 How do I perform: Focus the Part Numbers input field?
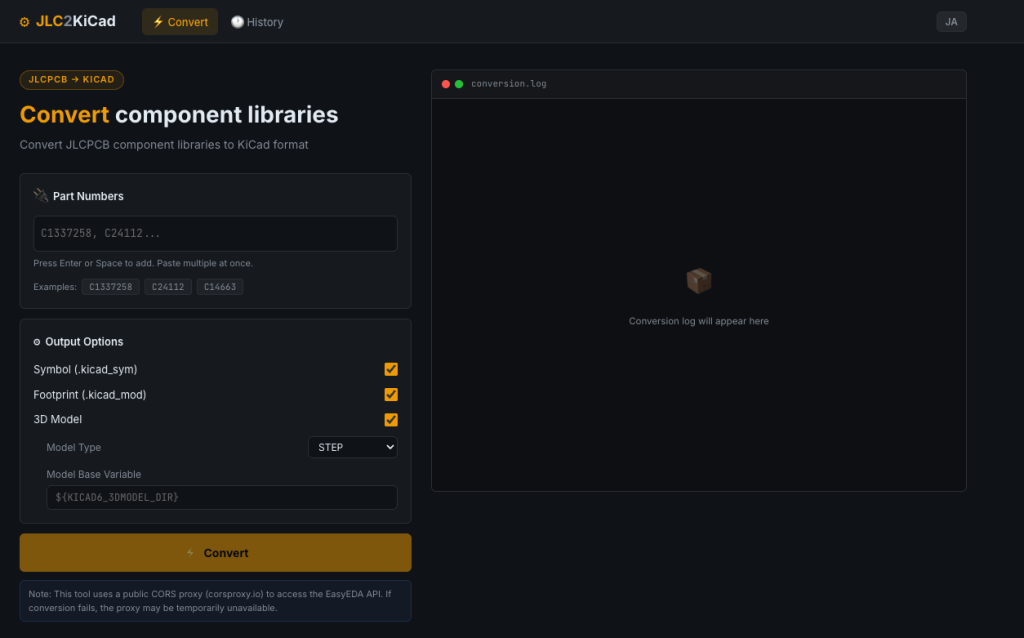click(x=216, y=234)
